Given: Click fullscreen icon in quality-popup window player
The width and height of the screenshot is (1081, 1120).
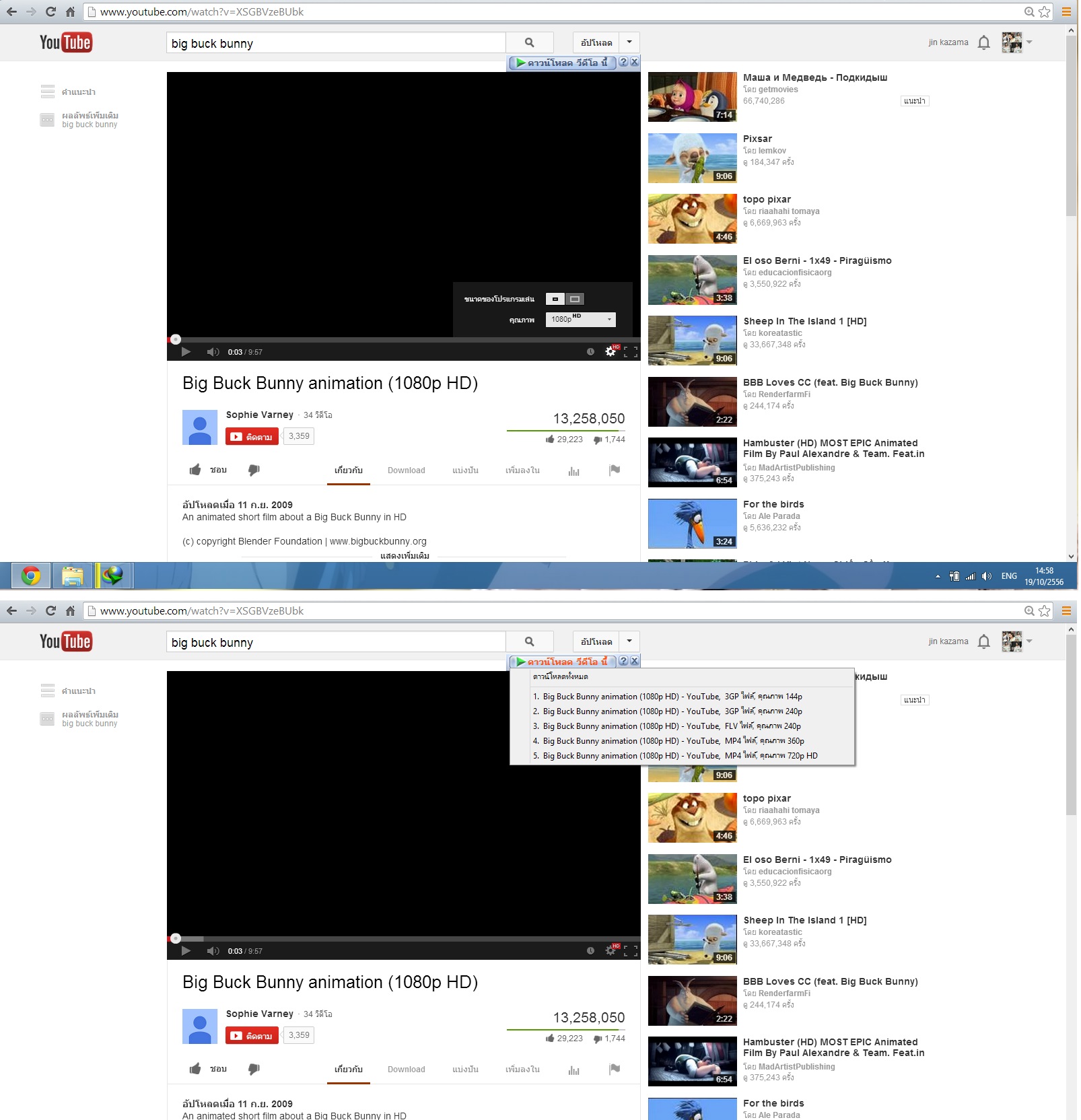Looking at the screenshot, I should pos(631,351).
